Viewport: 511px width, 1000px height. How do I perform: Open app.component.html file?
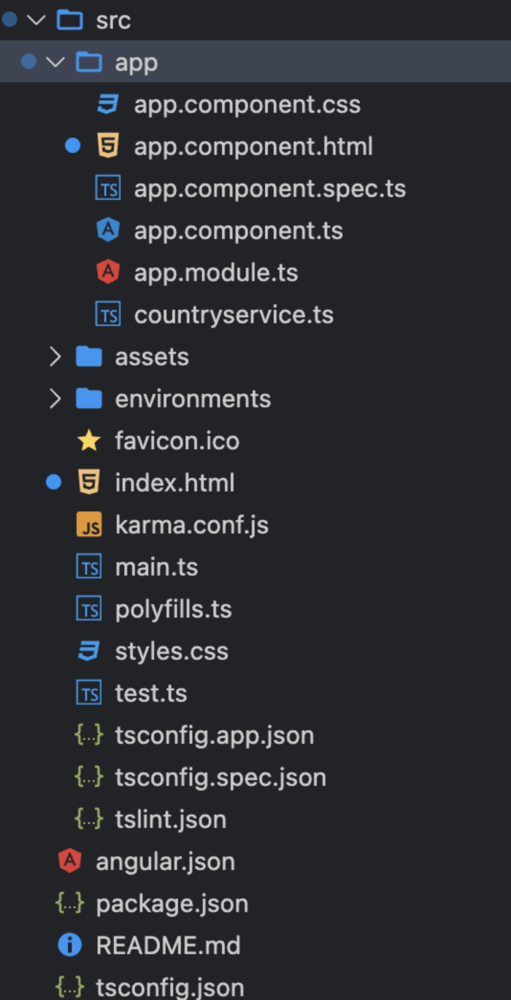coord(253,147)
